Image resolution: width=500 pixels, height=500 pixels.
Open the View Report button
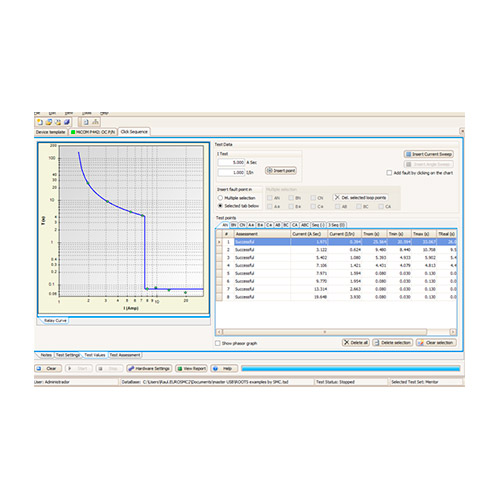click(192, 368)
